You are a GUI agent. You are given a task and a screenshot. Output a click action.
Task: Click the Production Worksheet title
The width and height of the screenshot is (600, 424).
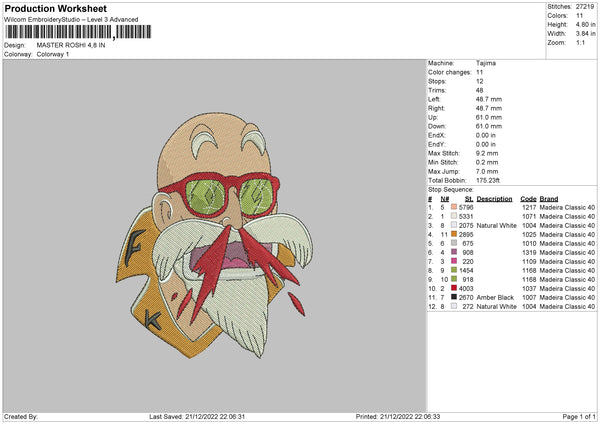(x=55, y=8)
